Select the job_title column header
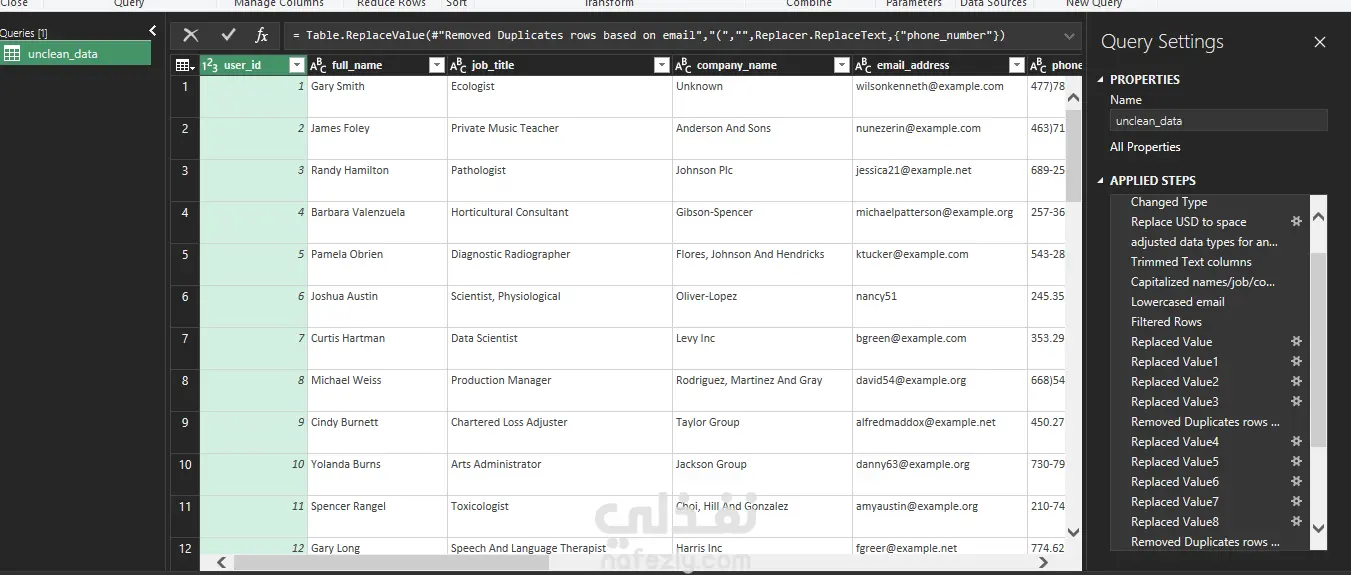The width and height of the screenshot is (1351, 575). click(x=560, y=65)
